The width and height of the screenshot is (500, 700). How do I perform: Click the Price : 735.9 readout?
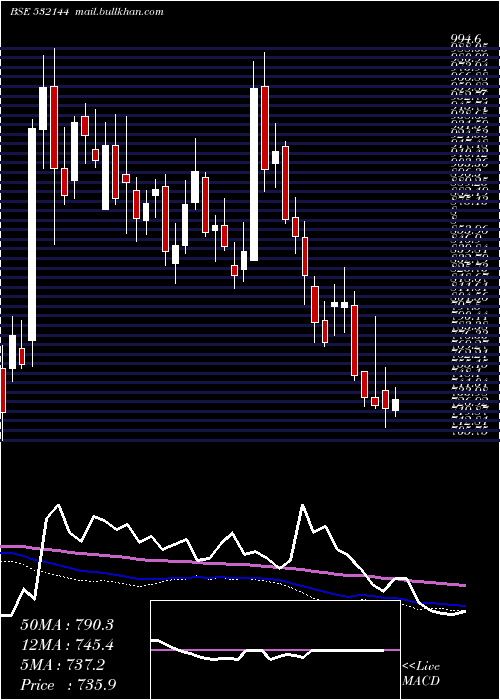[x=68, y=685]
